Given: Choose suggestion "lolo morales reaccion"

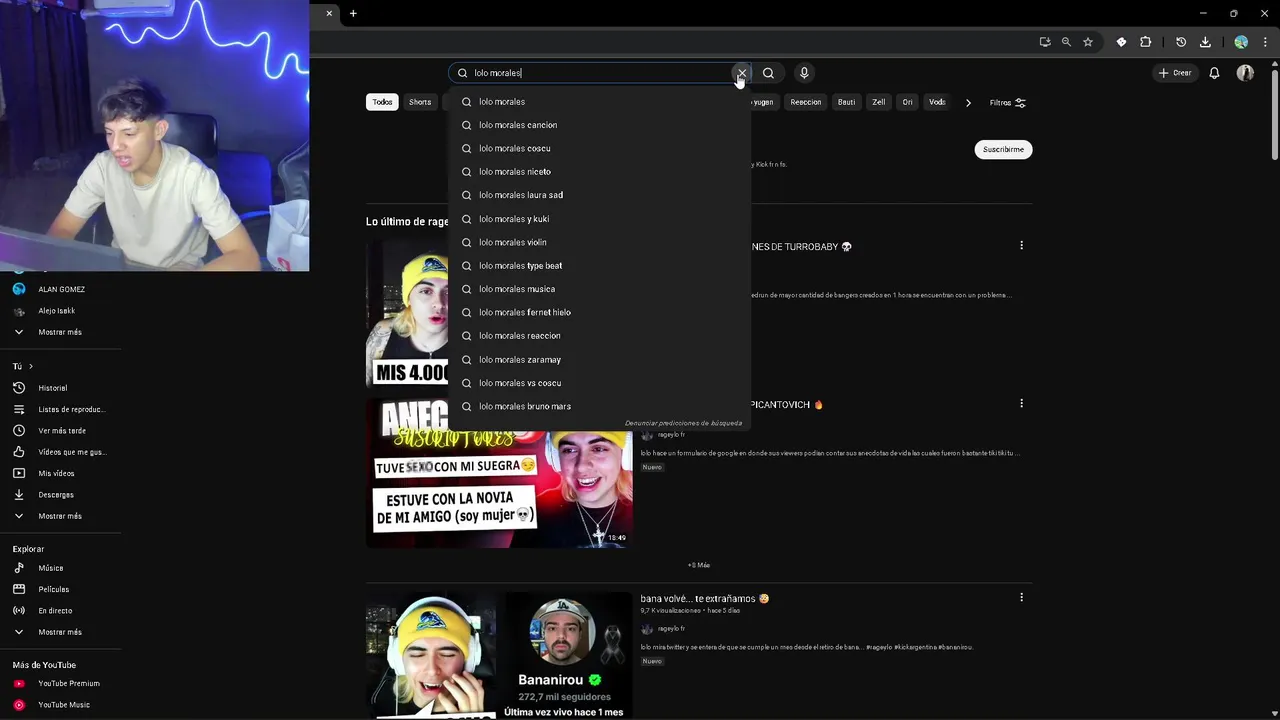Looking at the screenshot, I should pyautogui.click(x=599, y=336).
